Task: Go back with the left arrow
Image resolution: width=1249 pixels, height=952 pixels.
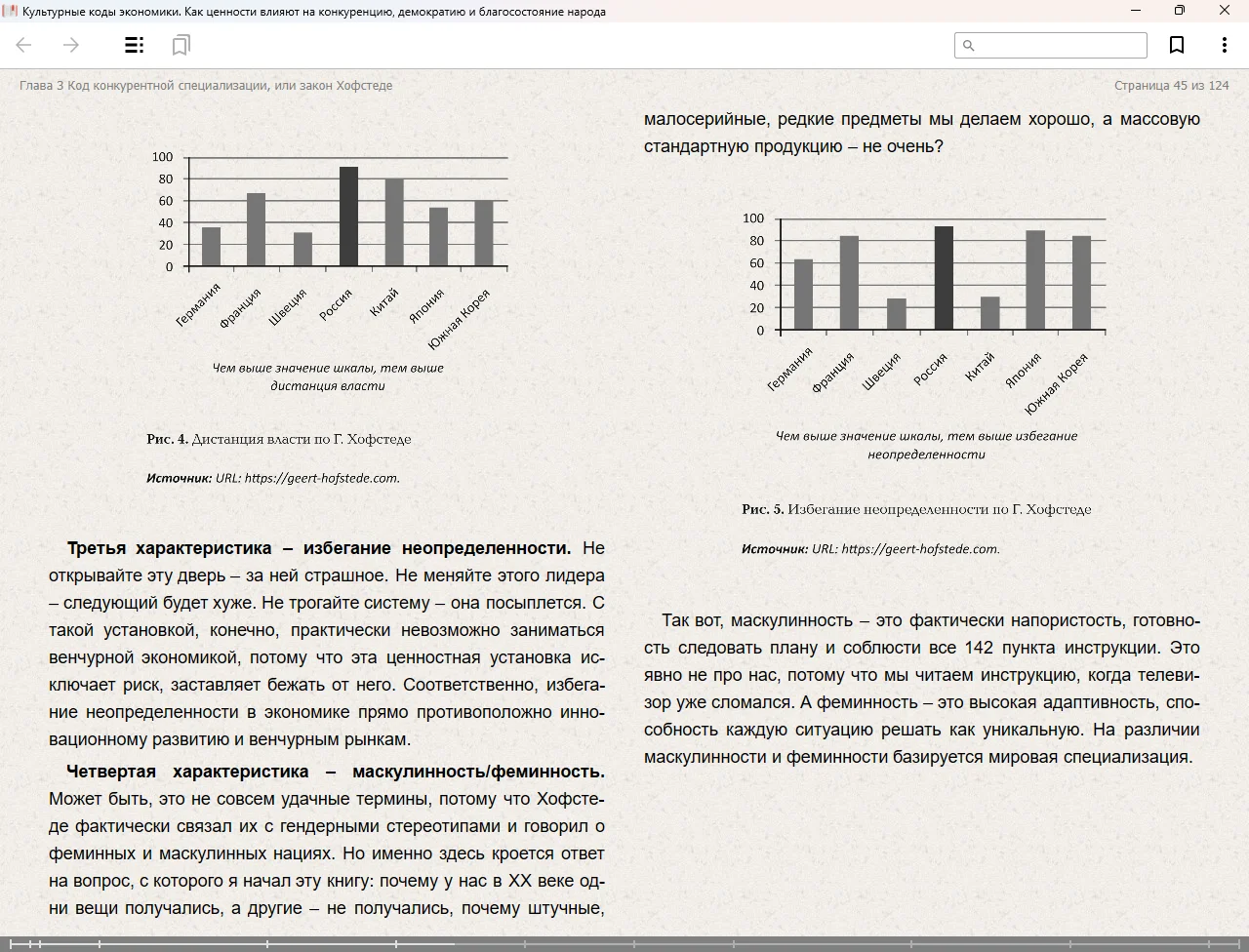Action: coord(24,45)
